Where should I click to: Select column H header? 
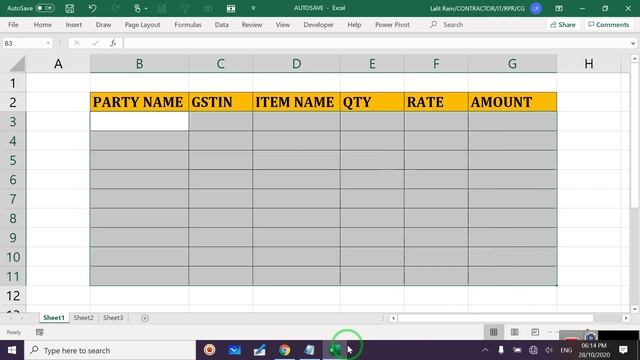pyautogui.click(x=588, y=64)
